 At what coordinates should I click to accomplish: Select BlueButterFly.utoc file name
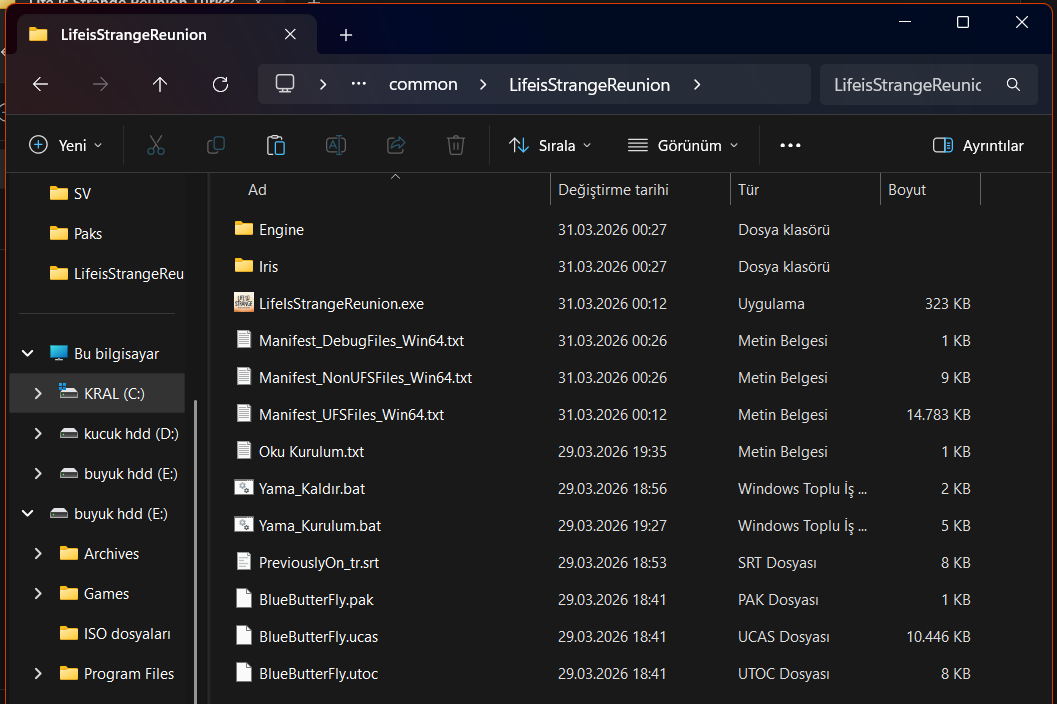tap(318, 674)
